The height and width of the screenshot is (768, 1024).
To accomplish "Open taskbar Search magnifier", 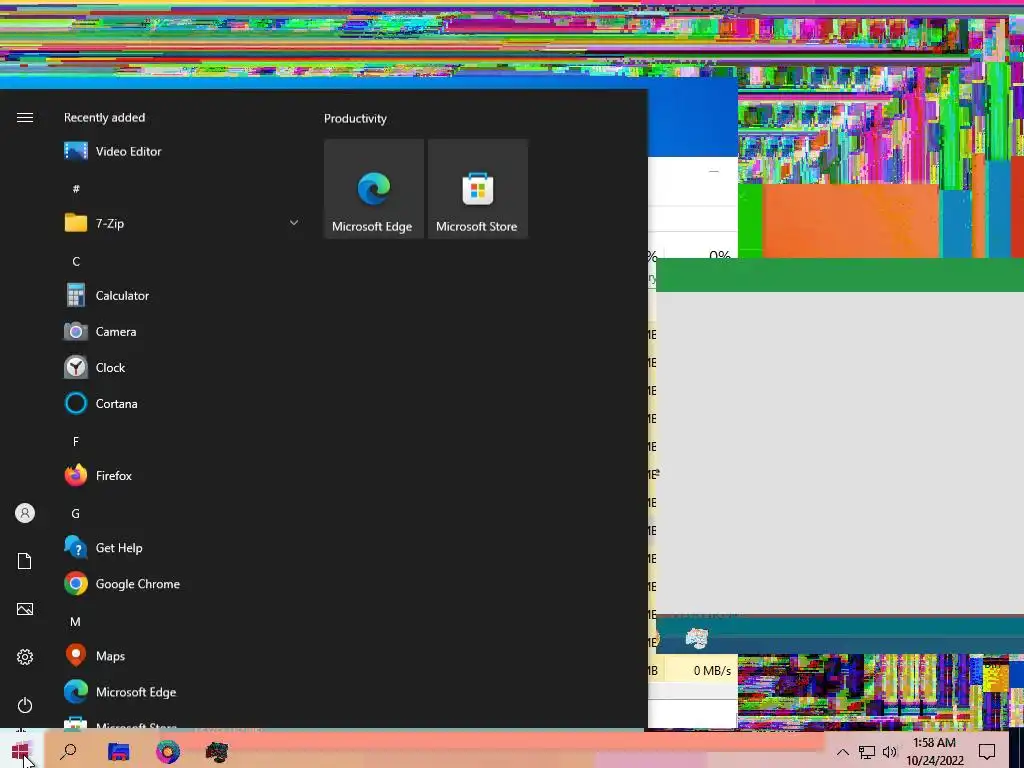I will pos(69,752).
